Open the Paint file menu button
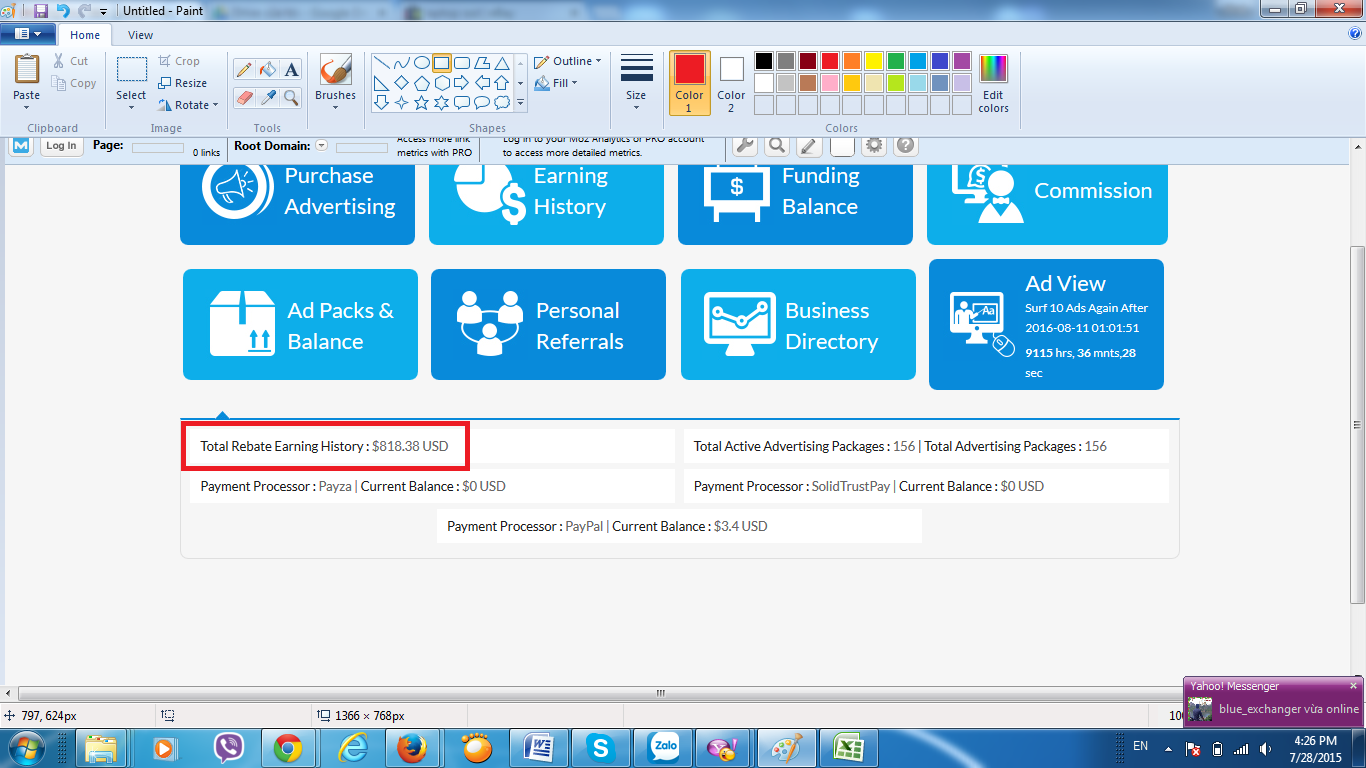 pyautogui.click(x=27, y=34)
